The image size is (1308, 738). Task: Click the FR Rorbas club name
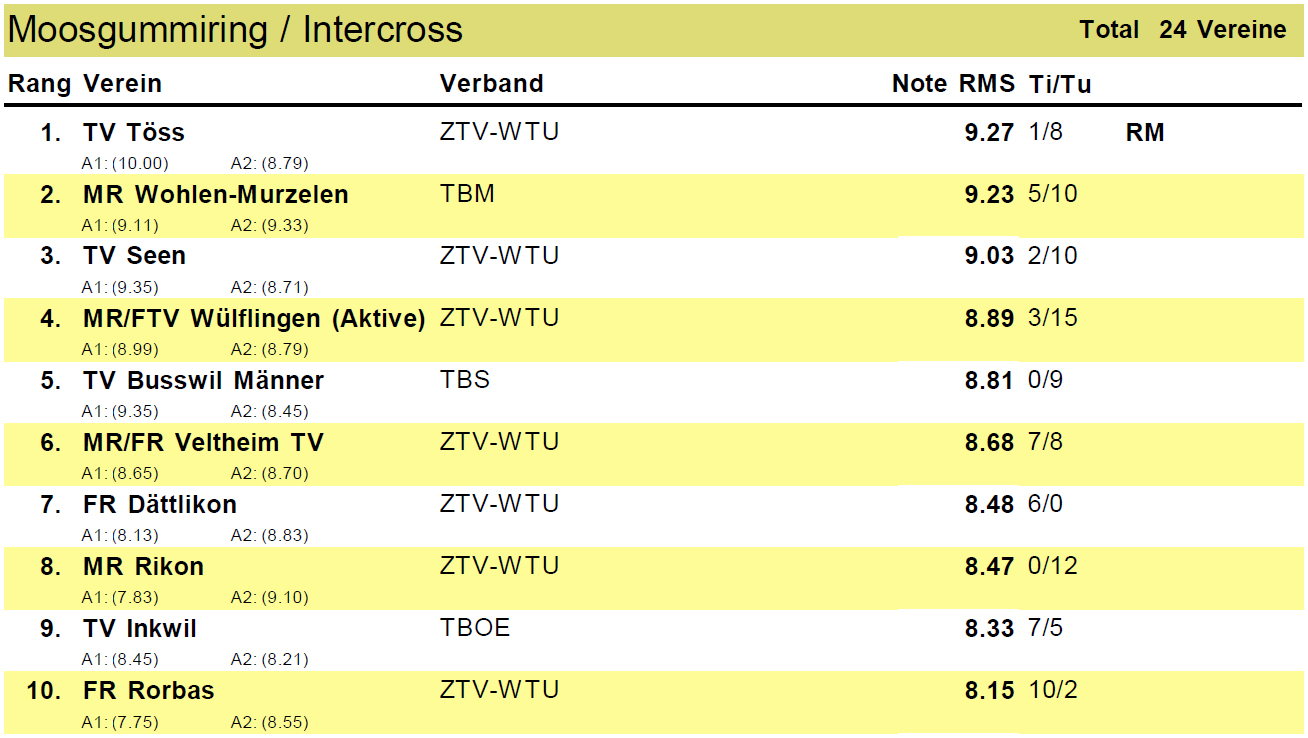pyautogui.click(x=148, y=690)
